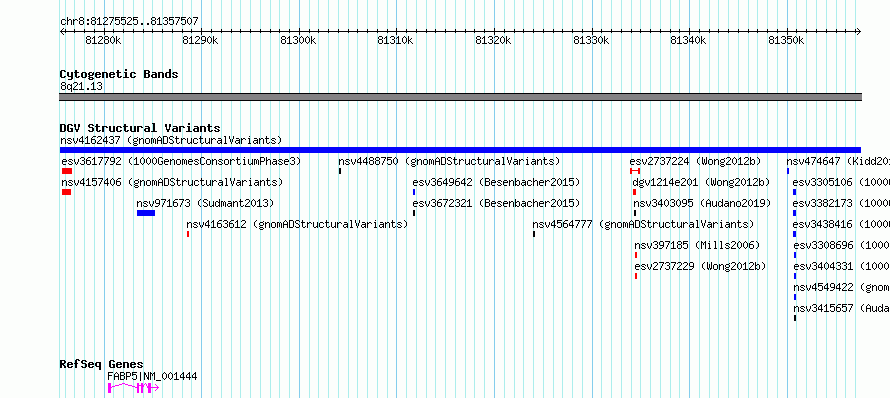Open nsv3415657 variant label

click(841, 308)
